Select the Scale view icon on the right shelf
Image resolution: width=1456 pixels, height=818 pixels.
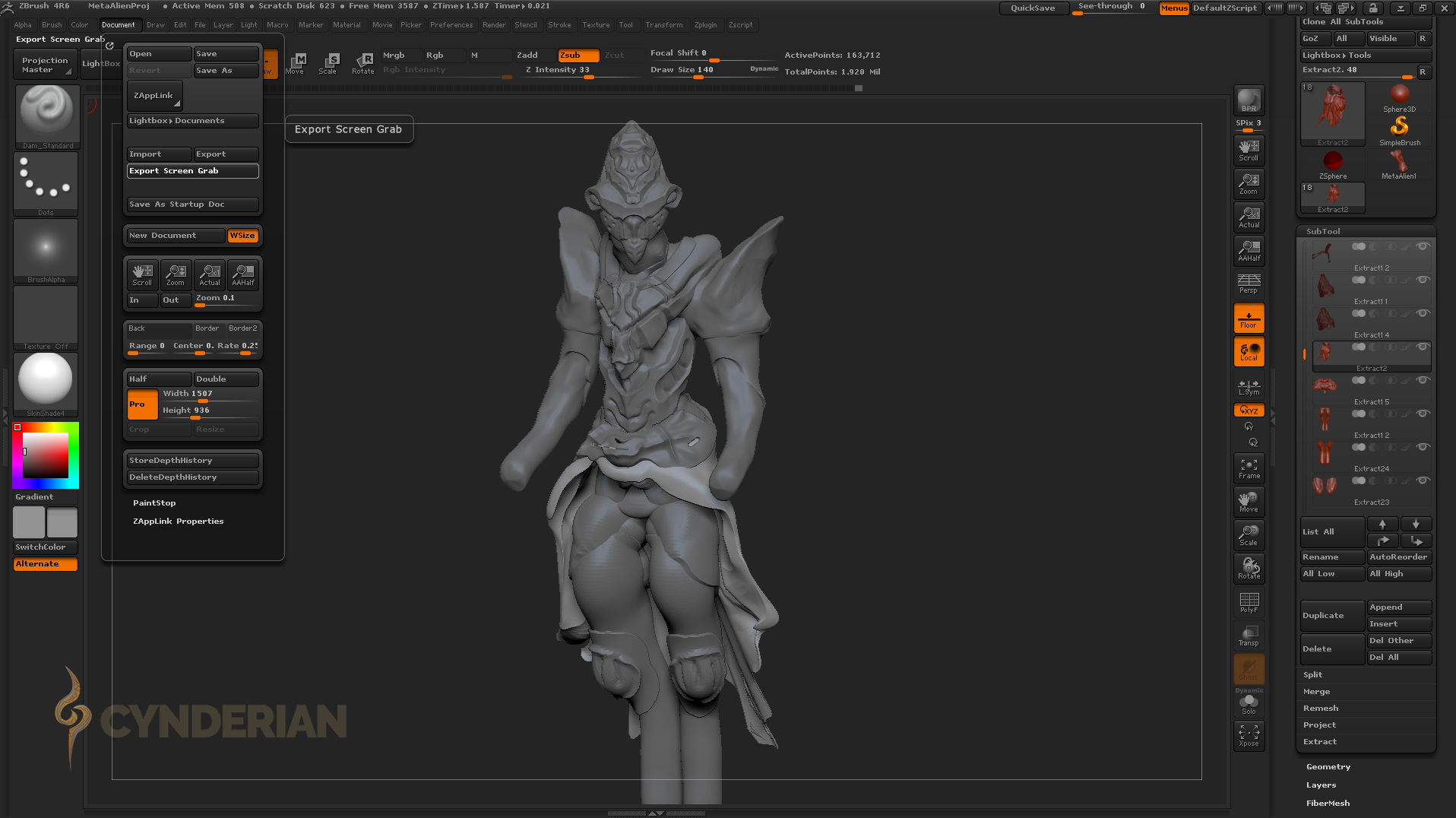coord(1249,536)
